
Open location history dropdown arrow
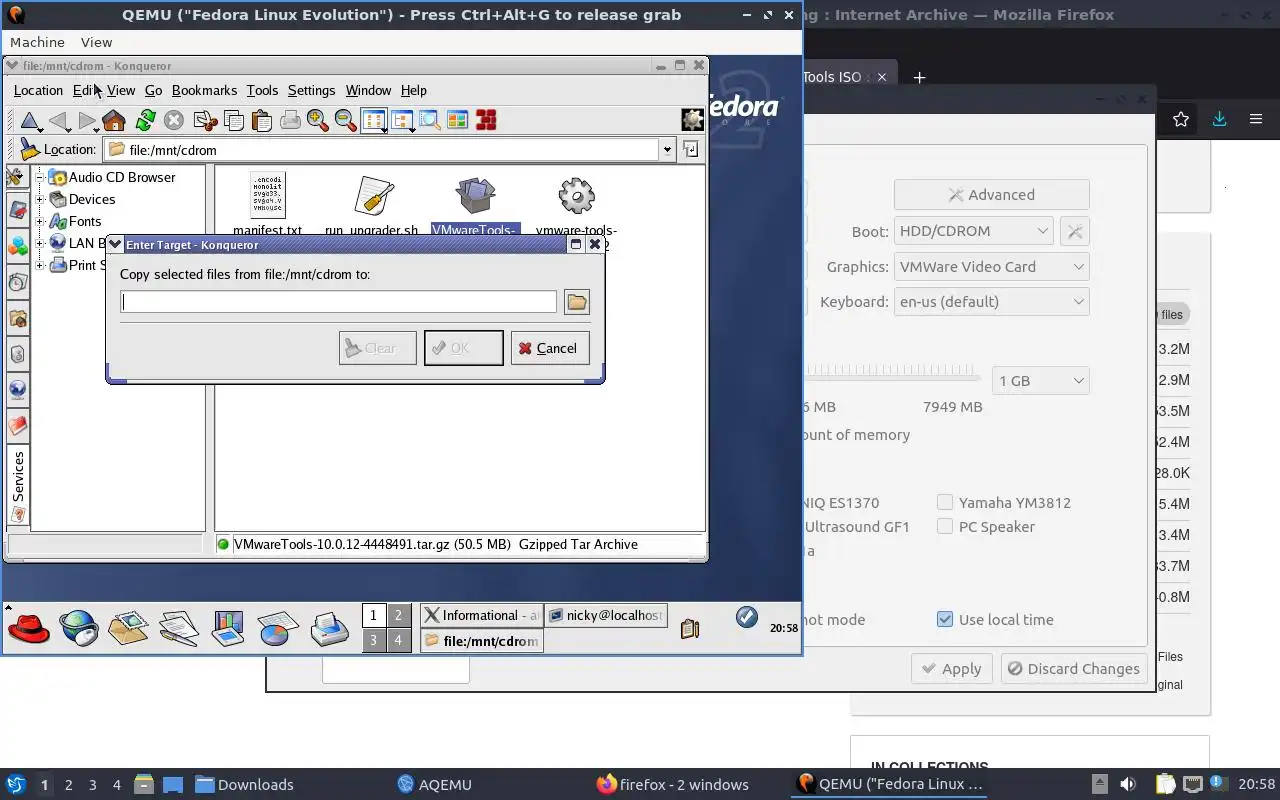point(667,150)
